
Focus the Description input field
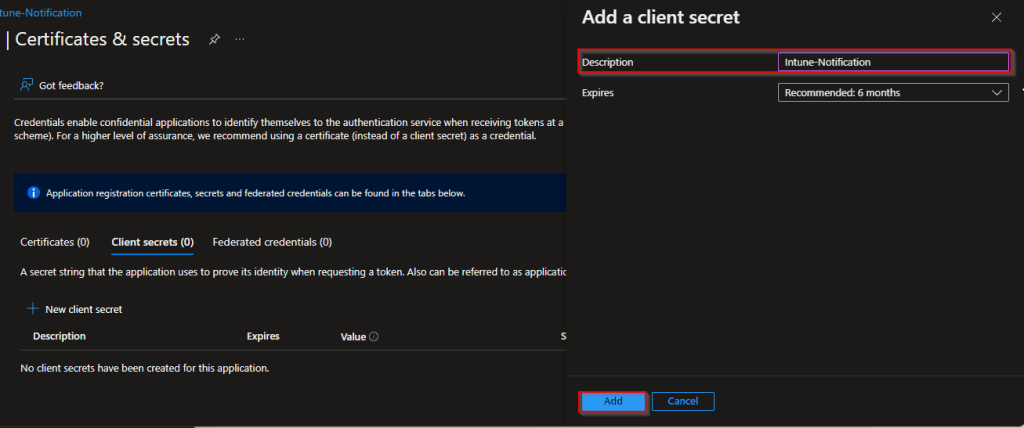(892, 62)
